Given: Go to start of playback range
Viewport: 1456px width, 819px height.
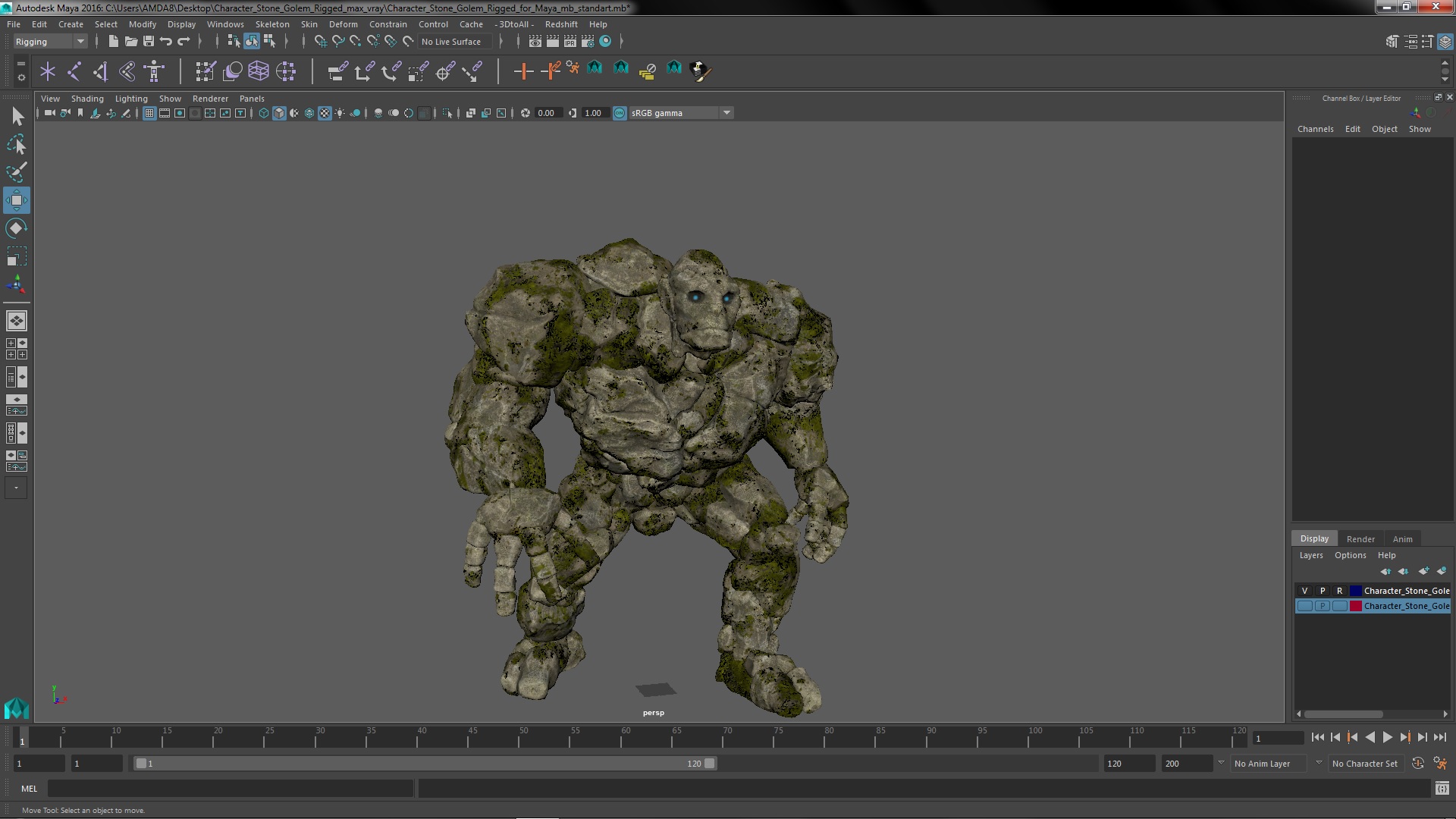Looking at the screenshot, I should [1317, 737].
